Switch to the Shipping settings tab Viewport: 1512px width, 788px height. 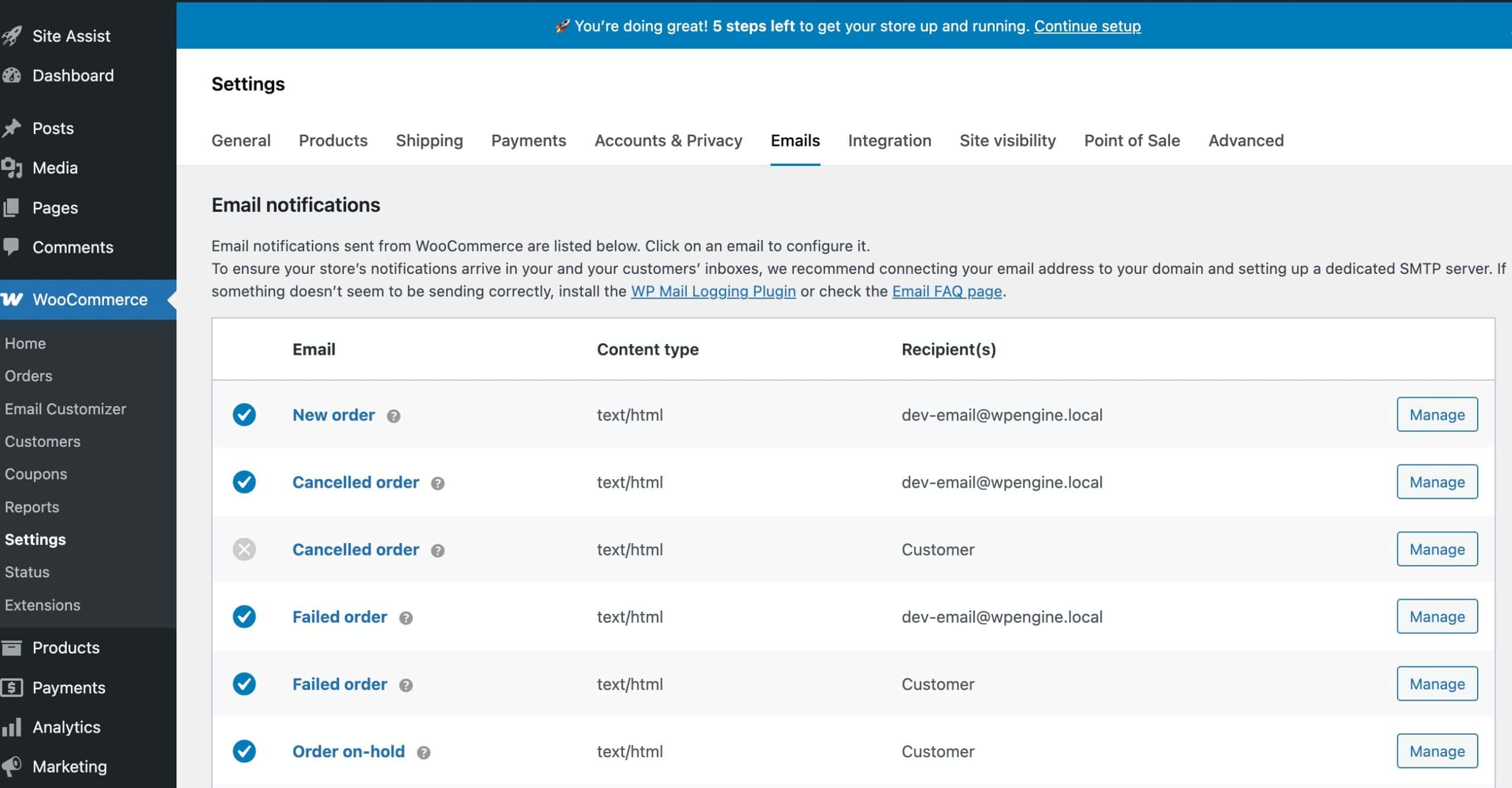tap(429, 140)
